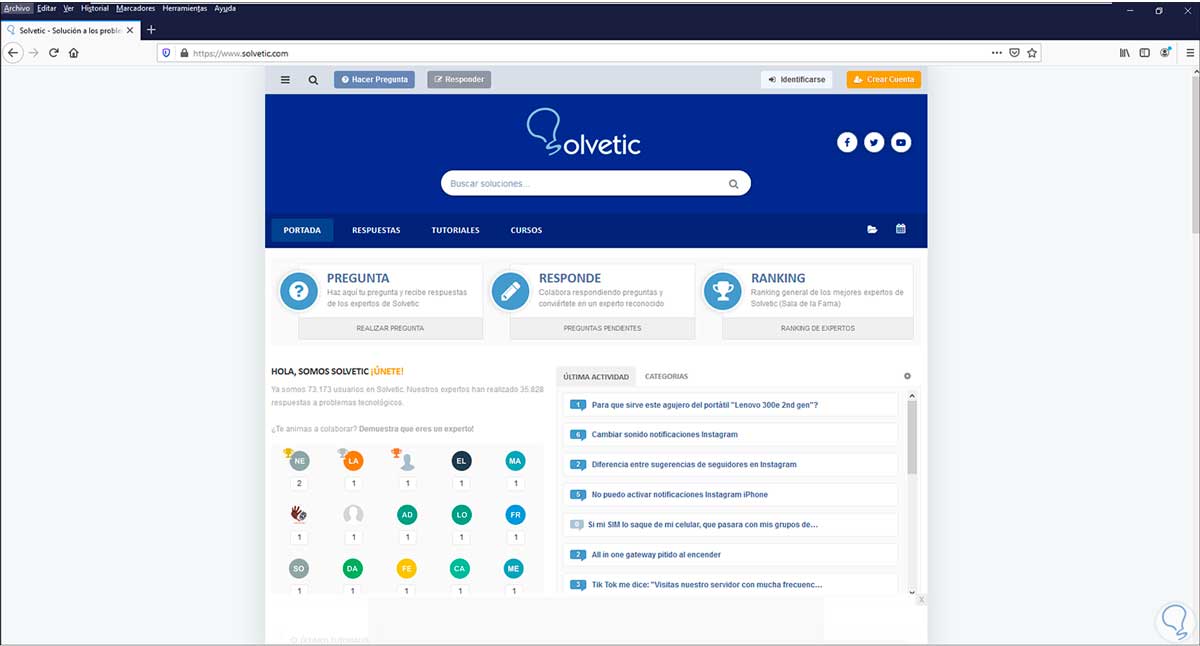
Task: Open 'Diferencia entre sugerencias de seguidores' question
Action: click(x=694, y=465)
